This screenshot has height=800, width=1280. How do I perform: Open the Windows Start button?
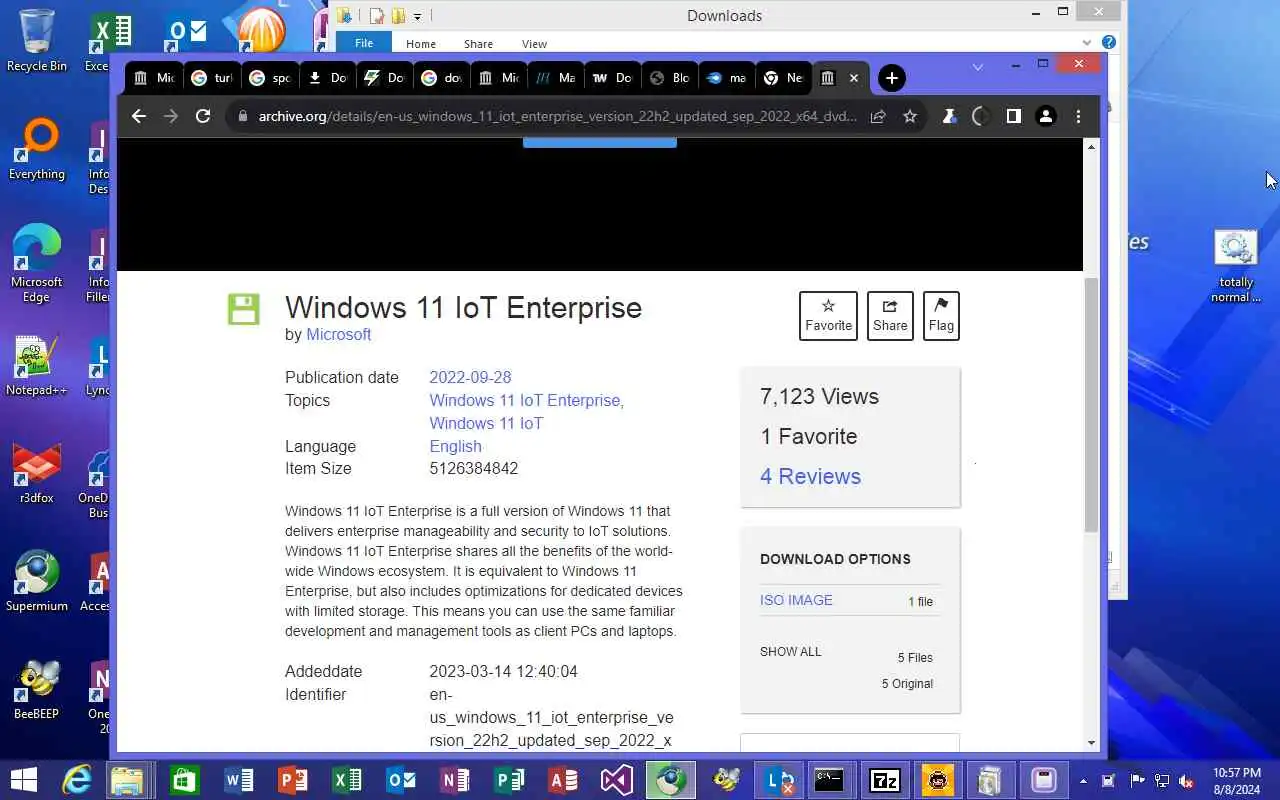(23, 779)
